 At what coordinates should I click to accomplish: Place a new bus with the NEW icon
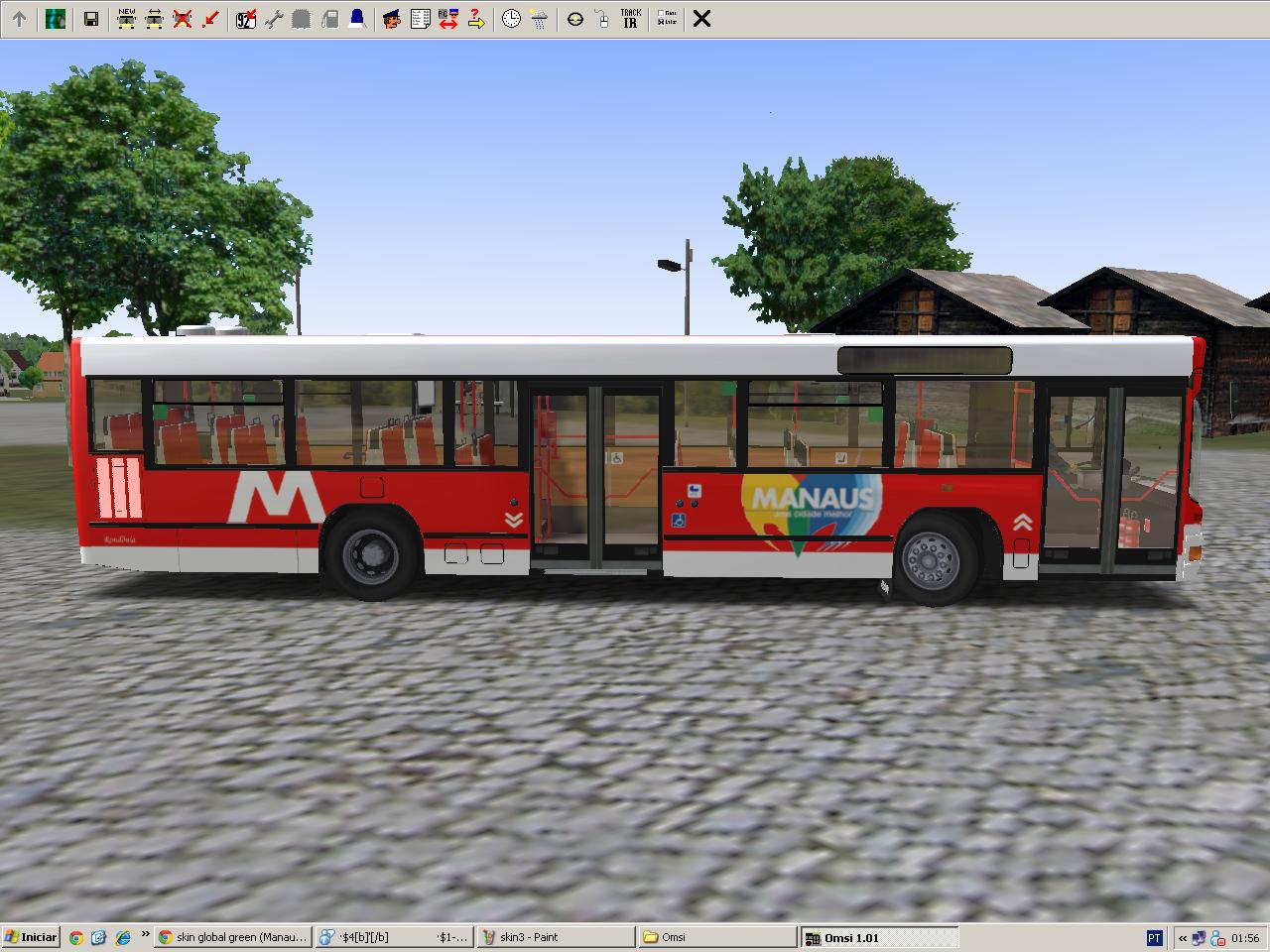click(126, 18)
